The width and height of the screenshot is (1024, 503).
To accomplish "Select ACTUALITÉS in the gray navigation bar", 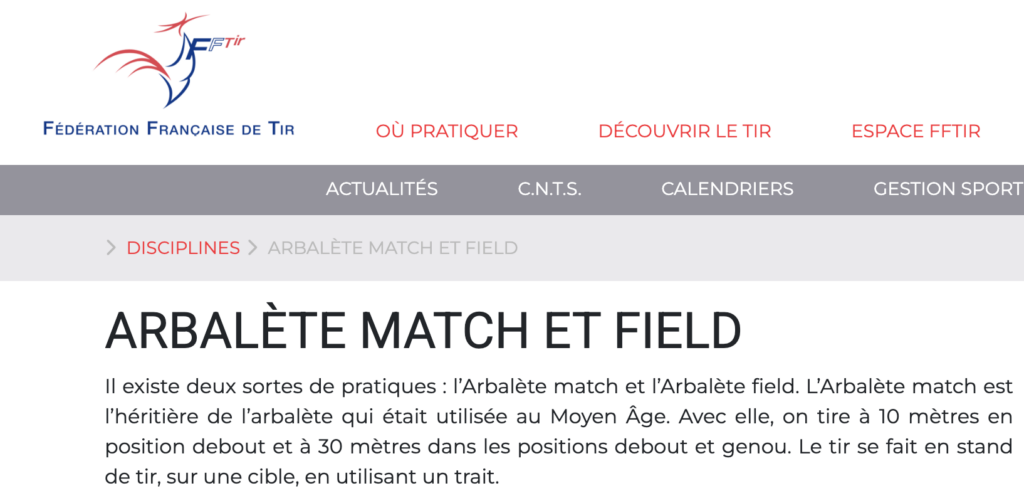I will point(382,189).
